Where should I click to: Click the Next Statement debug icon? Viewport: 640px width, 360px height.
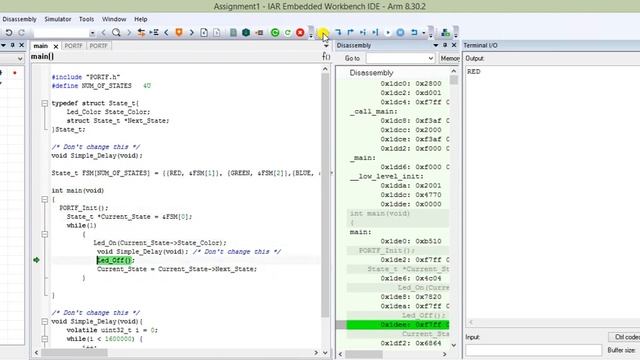point(363,32)
